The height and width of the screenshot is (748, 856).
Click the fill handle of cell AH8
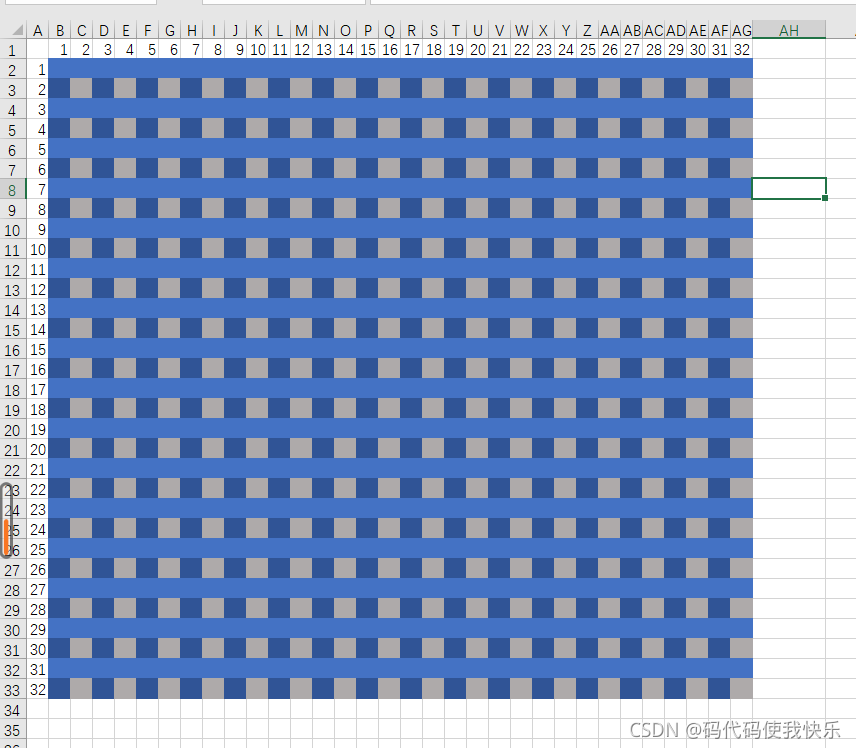click(x=825, y=198)
